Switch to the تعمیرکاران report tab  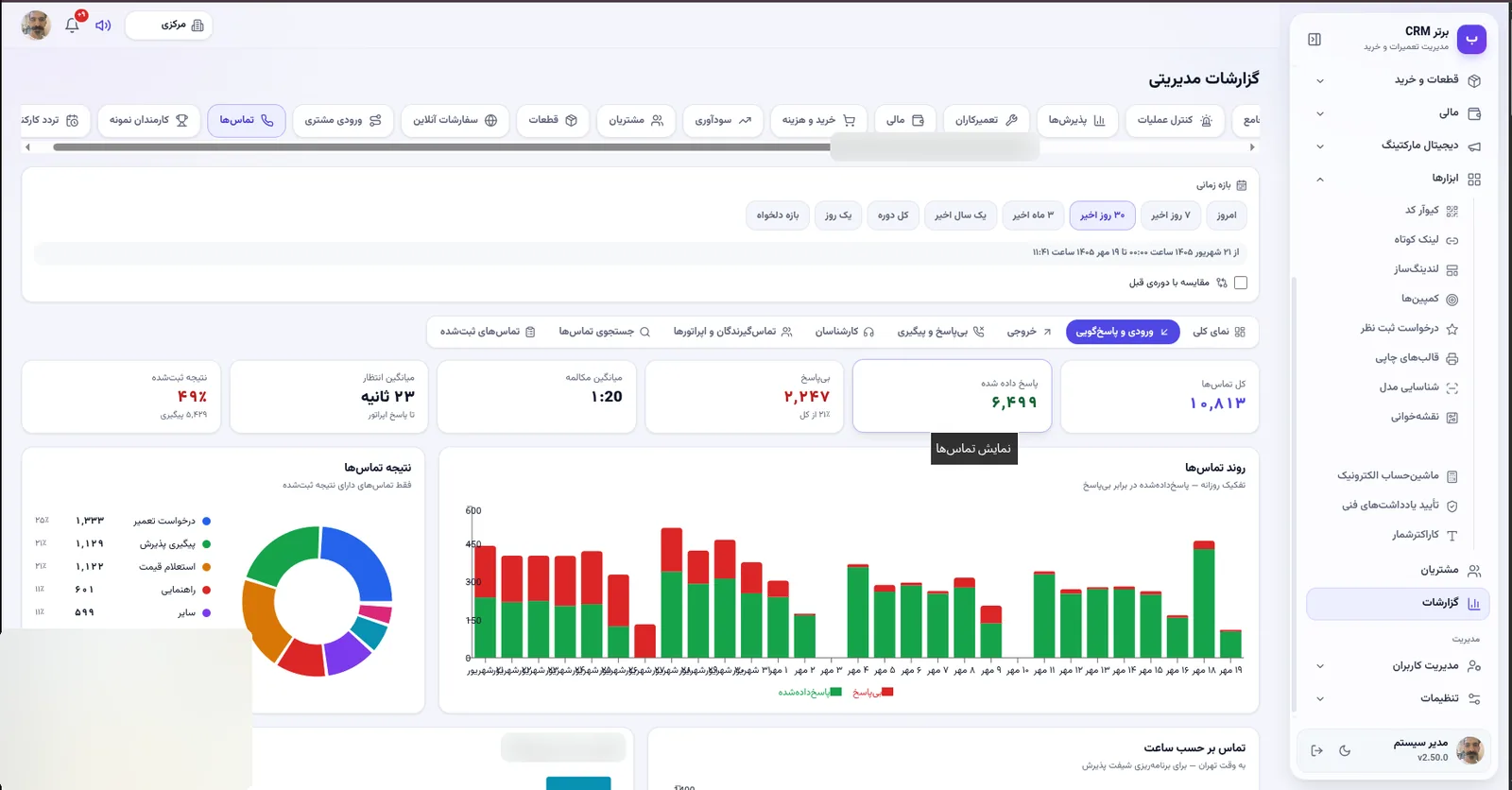[986, 120]
